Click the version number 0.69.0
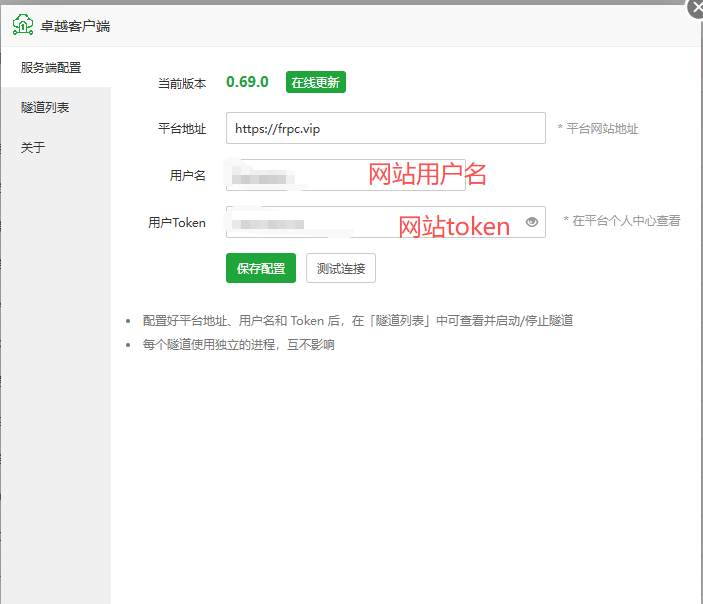Image resolution: width=703 pixels, height=604 pixels. [x=247, y=82]
